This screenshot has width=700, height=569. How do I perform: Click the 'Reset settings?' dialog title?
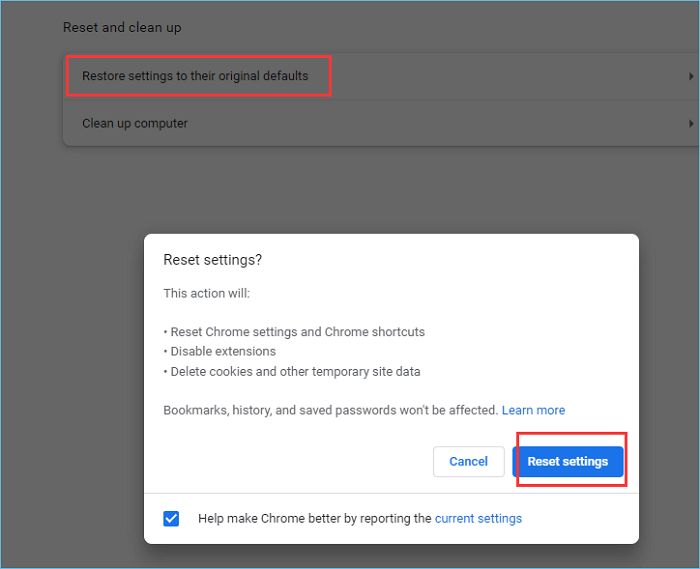[x=212, y=259]
